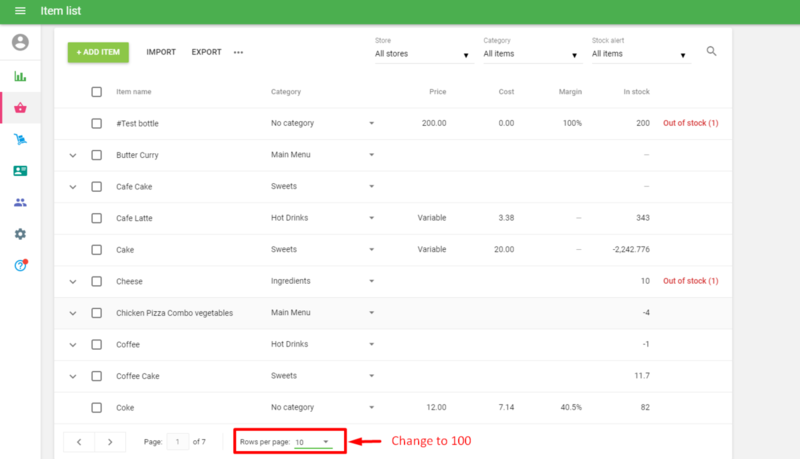Image resolution: width=800 pixels, height=459 pixels.
Task: Click the Export menu option
Action: 206,52
